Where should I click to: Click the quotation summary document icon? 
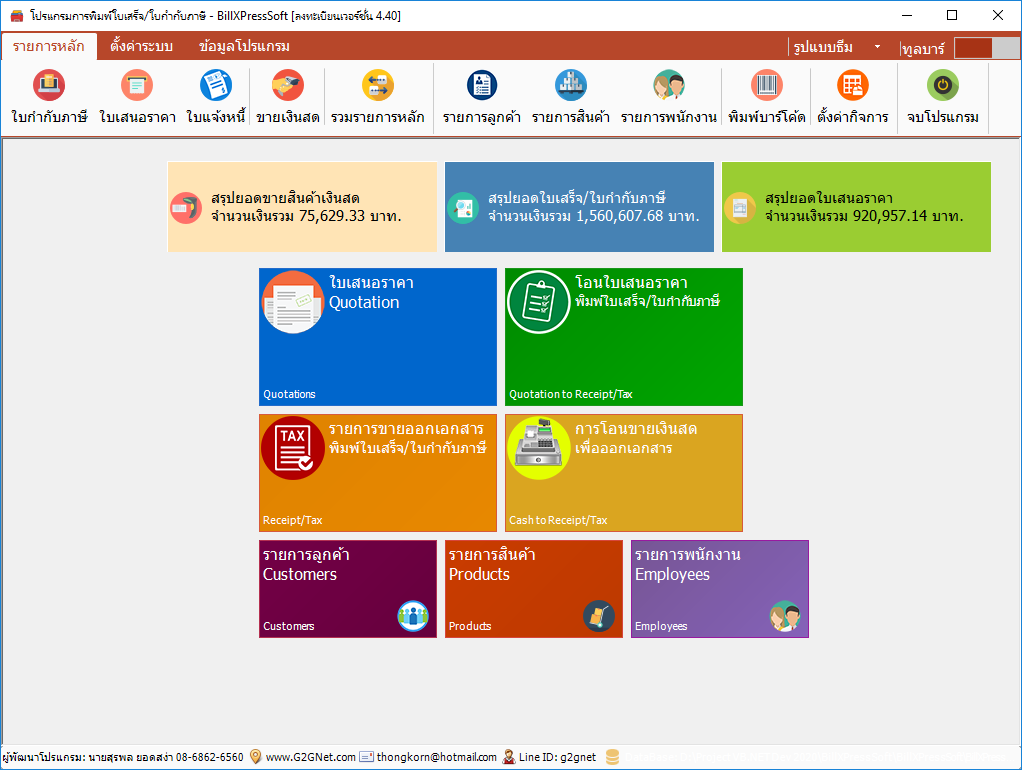click(740, 208)
